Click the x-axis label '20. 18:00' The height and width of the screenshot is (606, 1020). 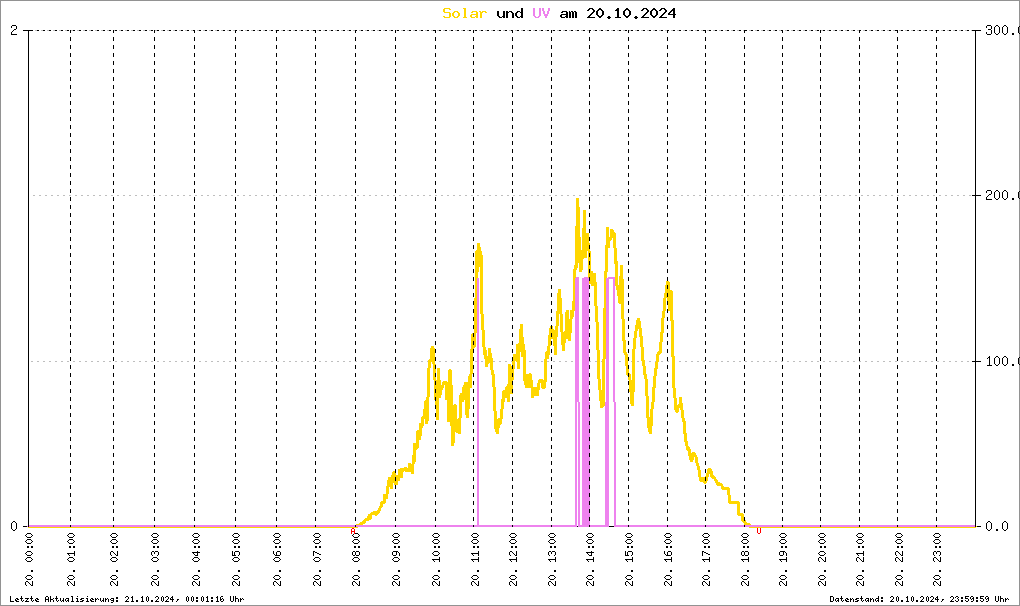[x=745, y=560]
